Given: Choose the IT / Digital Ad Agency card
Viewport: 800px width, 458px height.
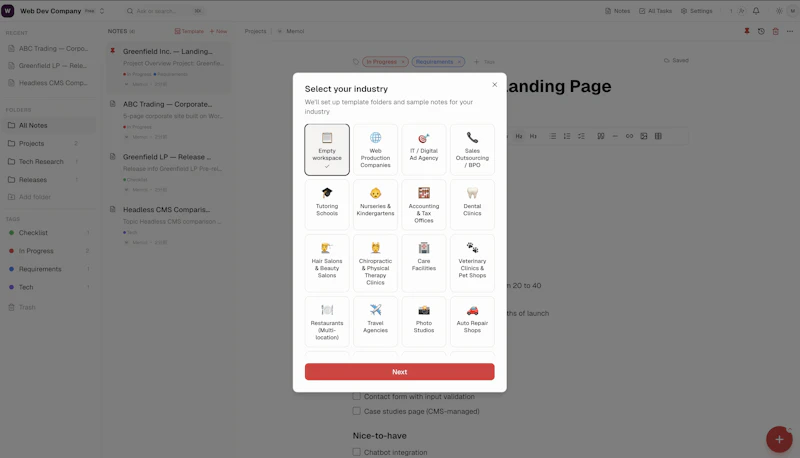Looking at the screenshot, I should 424,149.
